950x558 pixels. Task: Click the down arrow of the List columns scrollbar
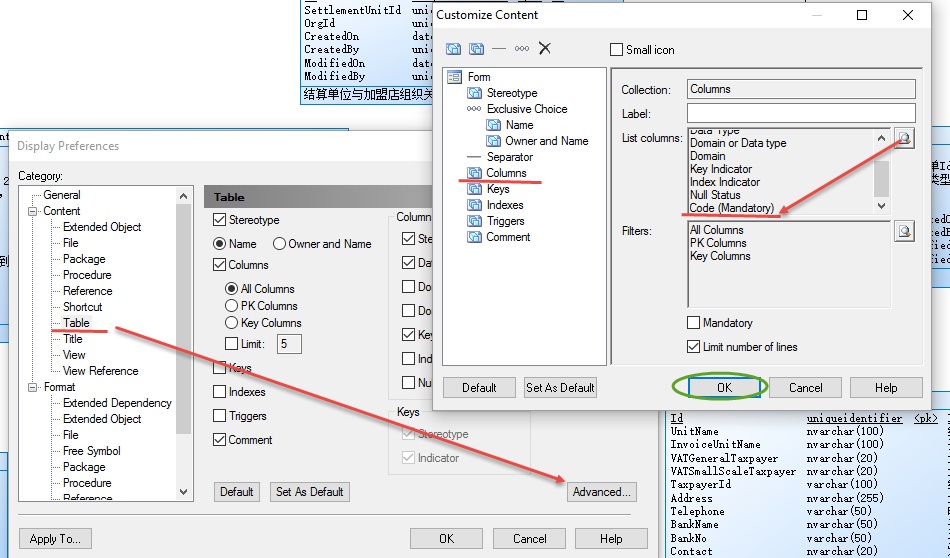(x=882, y=206)
